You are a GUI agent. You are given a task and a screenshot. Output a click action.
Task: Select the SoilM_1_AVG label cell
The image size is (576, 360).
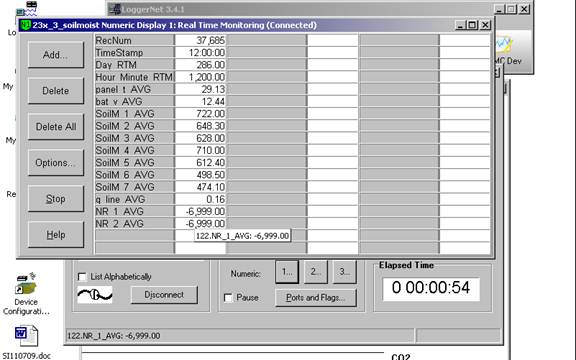click(134, 114)
